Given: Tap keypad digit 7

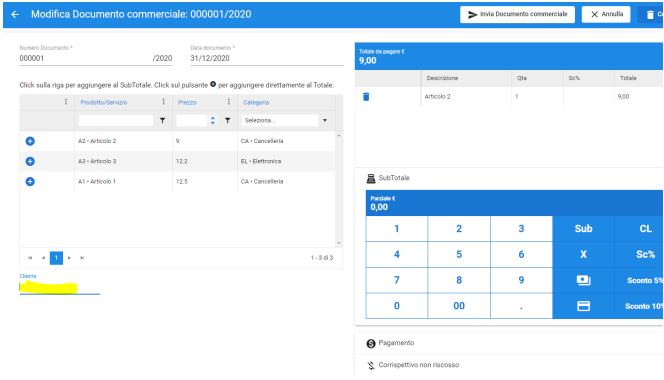Looking at the screenshot, I should pos(397,280).
